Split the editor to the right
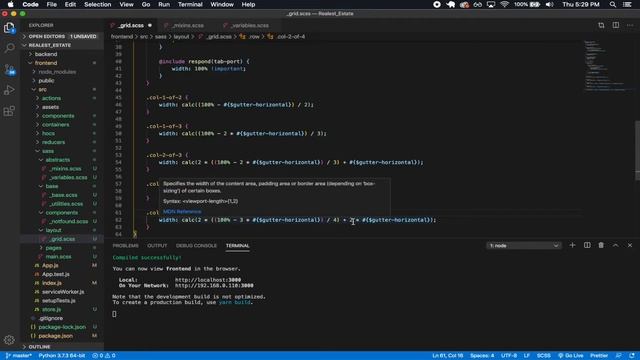The height and width of the screenshot is (360, 640). point(616,25)
